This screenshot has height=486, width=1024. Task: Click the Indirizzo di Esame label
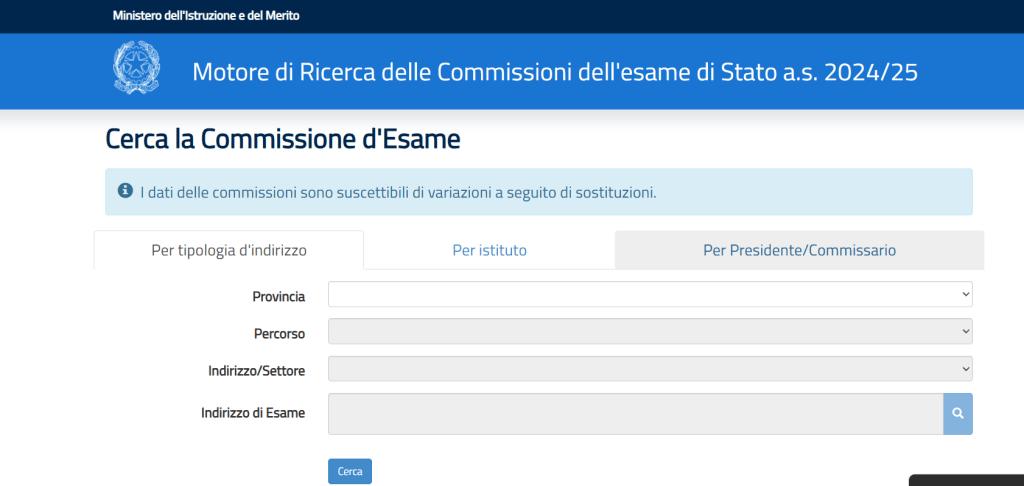[252, 412]
